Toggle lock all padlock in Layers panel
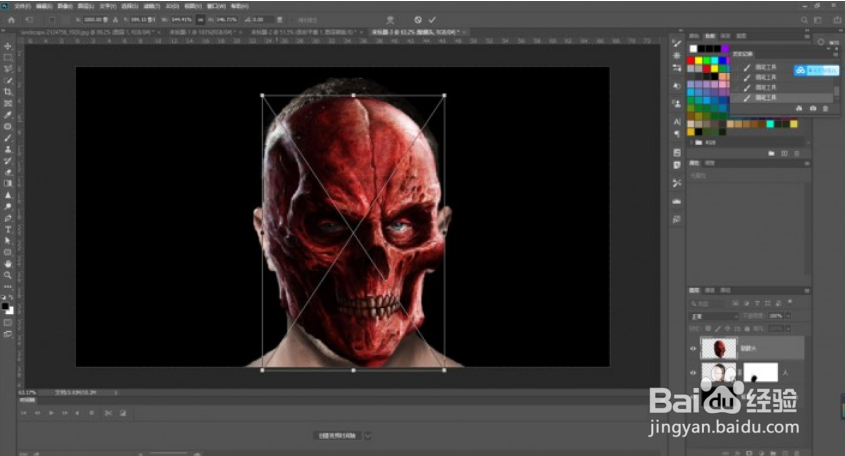Image resolution: width=845 pixels, height=456 pixels. [x=747, y=328]
